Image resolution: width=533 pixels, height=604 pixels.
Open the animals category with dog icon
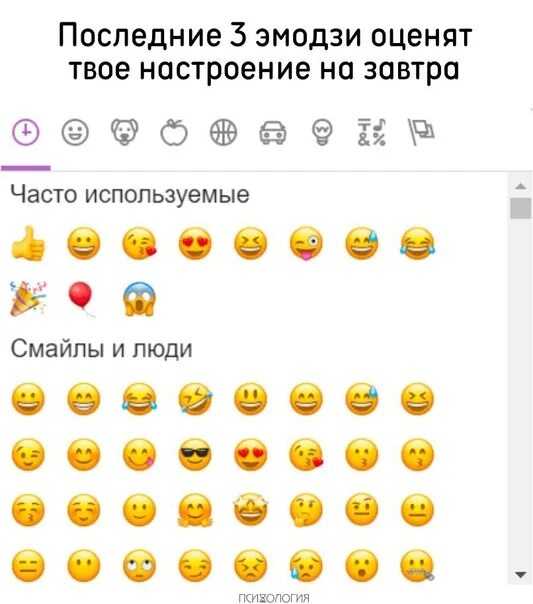(x=124, y=132)
